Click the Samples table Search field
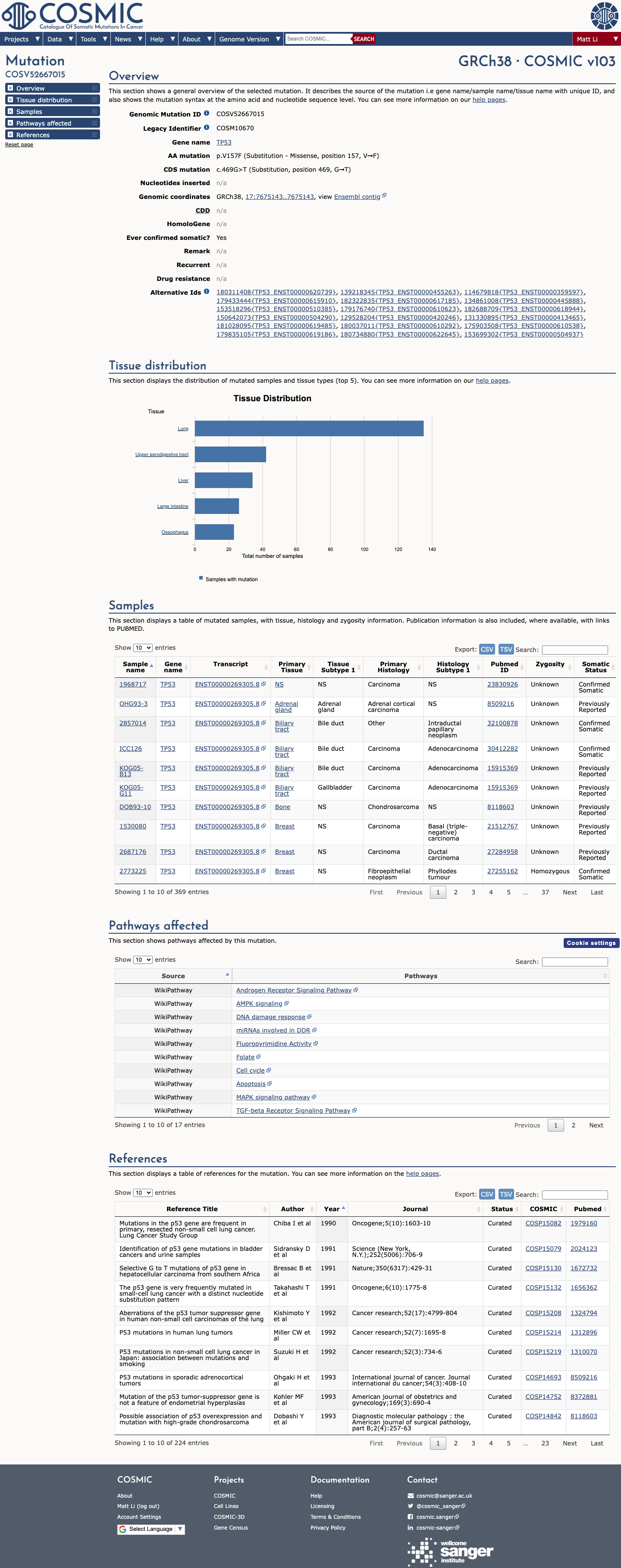 pos(575,649)
